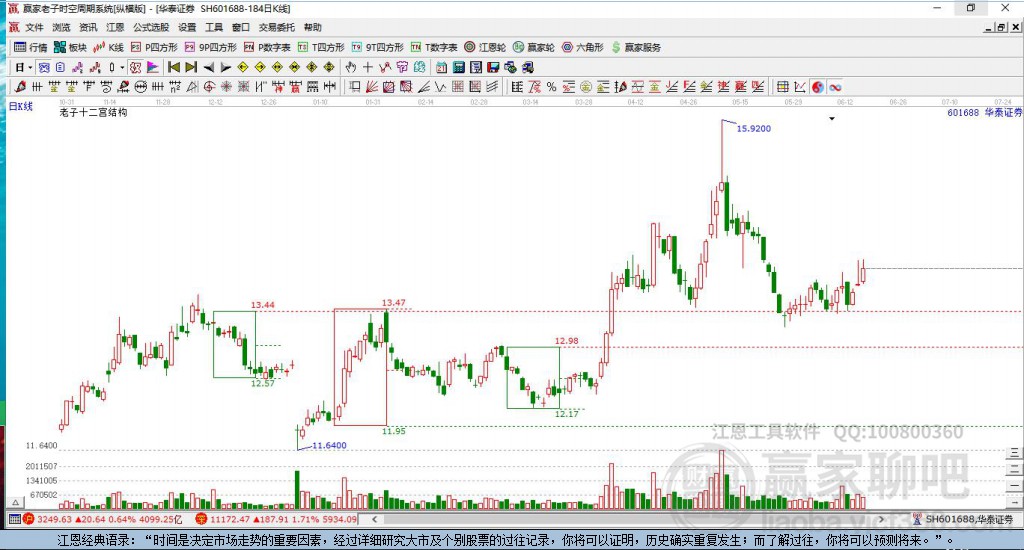
Task: Click the 老子十二宫结构 chart title
Action: [x=93, y=112]
